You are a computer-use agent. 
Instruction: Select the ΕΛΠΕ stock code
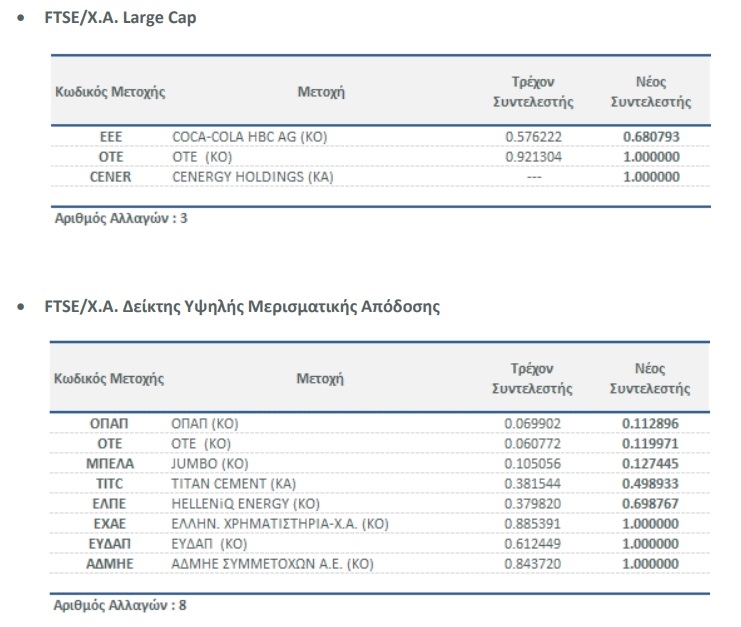tap(111, 505)
